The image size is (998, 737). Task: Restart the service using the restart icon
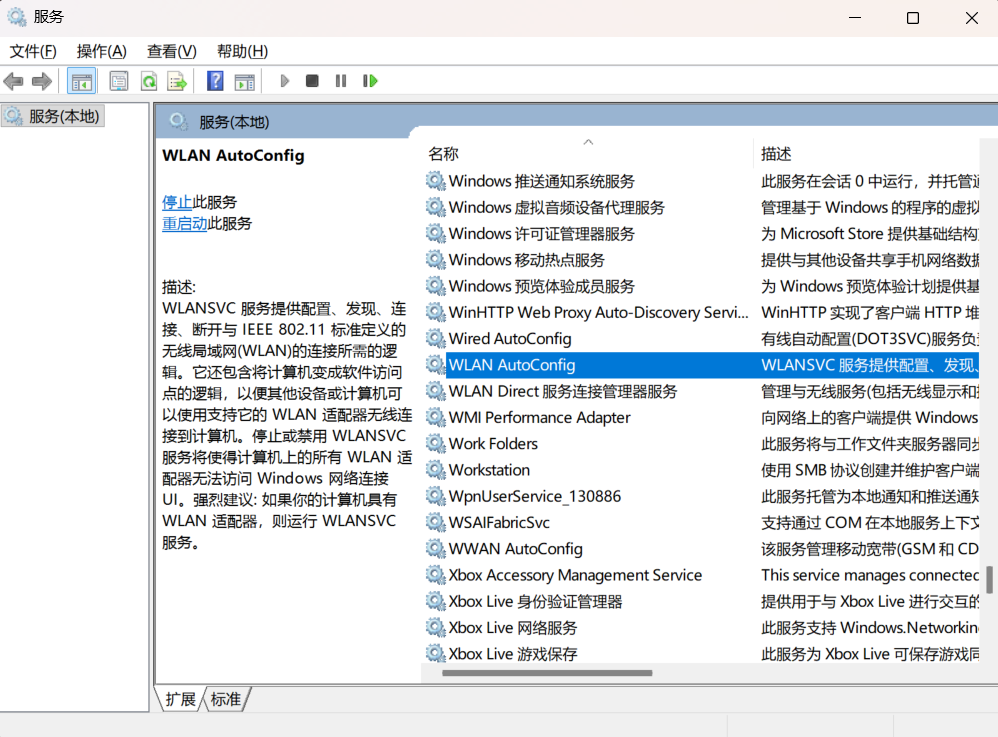pos(369,80)
